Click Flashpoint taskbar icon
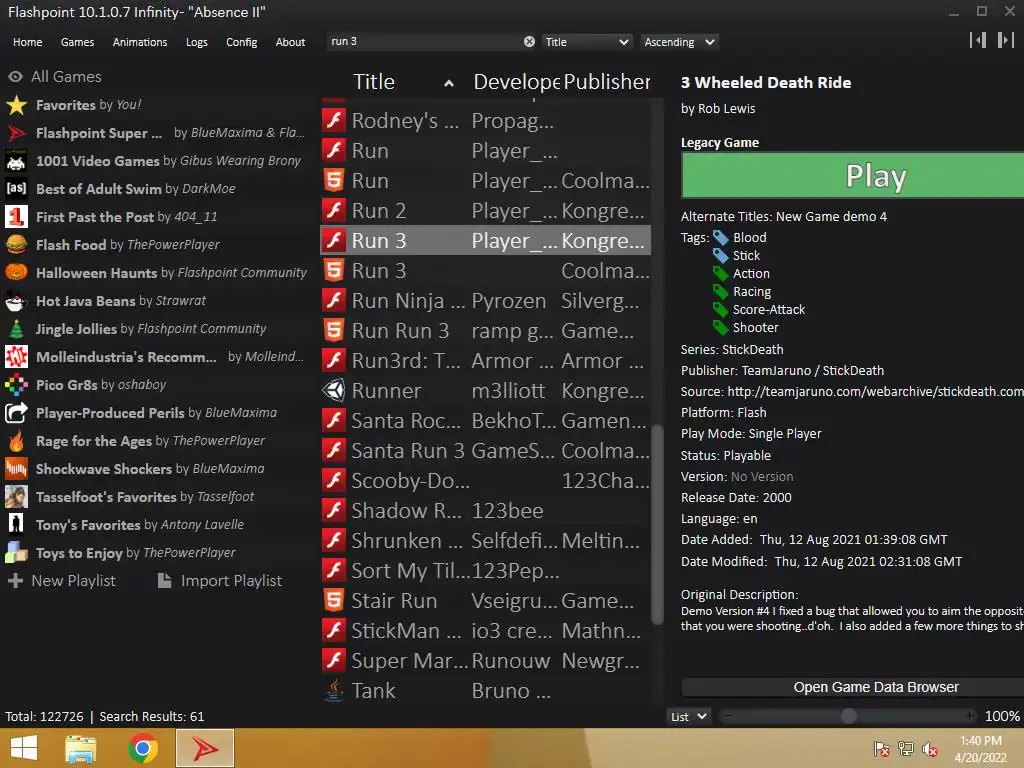Viewport: 1024px width, 768px height. [204, 748]
